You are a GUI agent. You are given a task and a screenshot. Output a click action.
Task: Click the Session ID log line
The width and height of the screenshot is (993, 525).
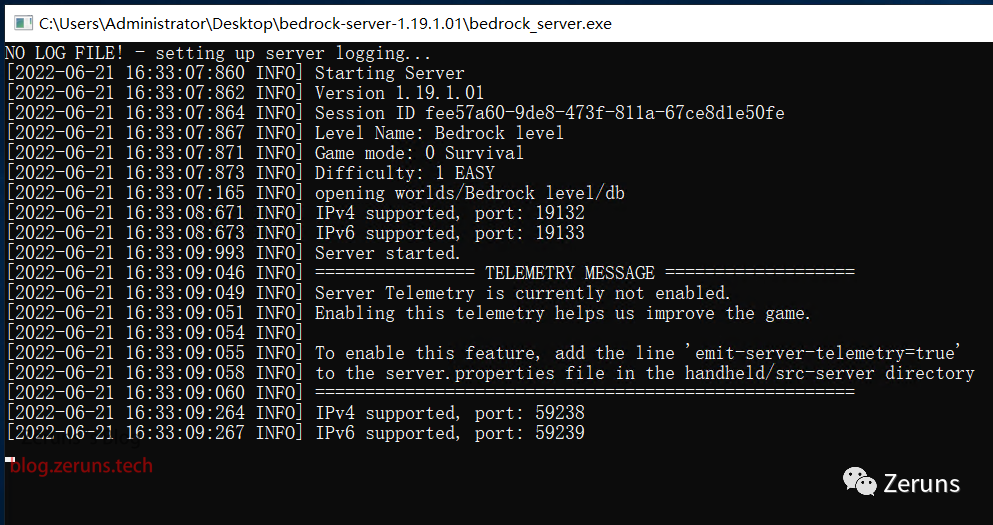click(x=395, y=113)
